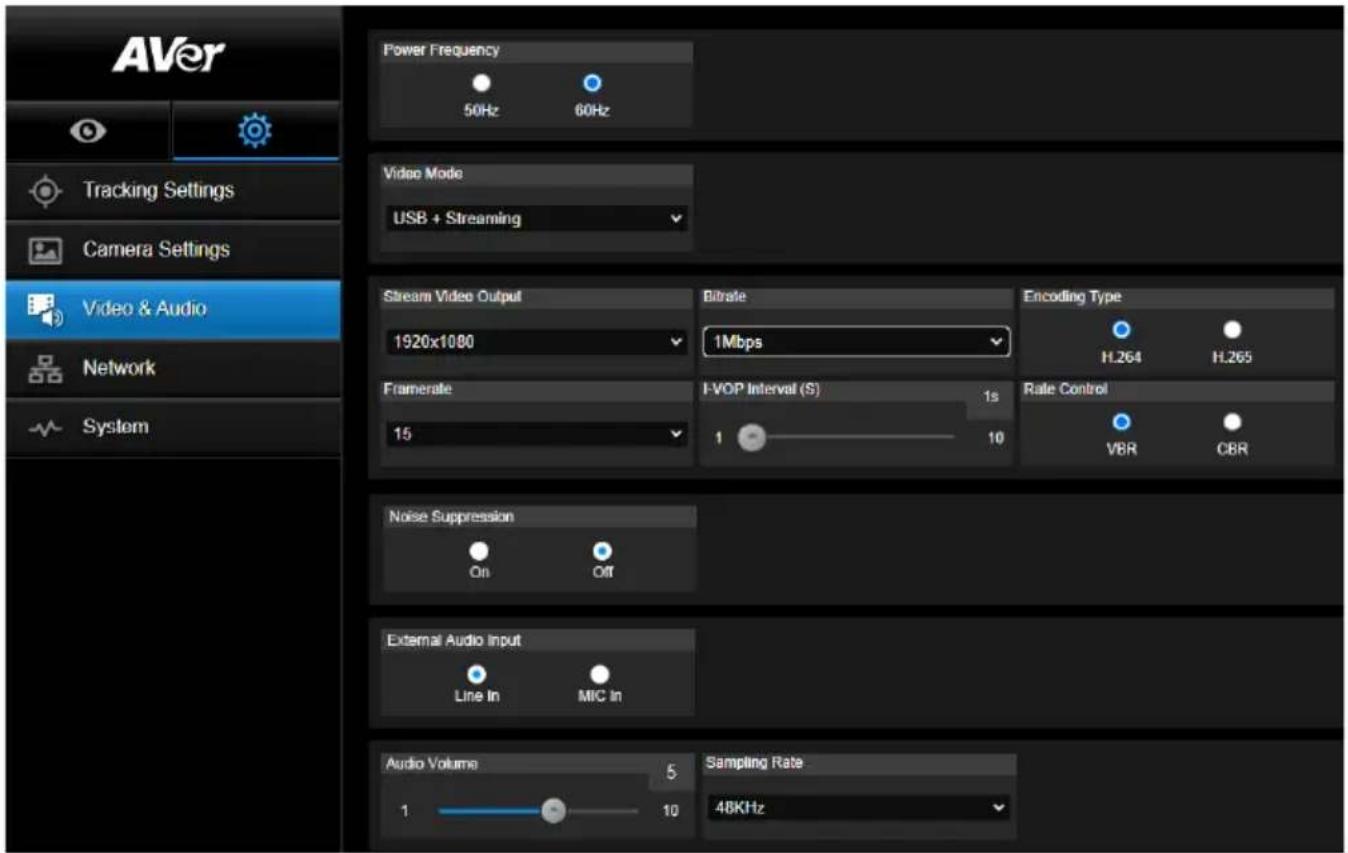Set rate control to VBR

[1121, 422]
